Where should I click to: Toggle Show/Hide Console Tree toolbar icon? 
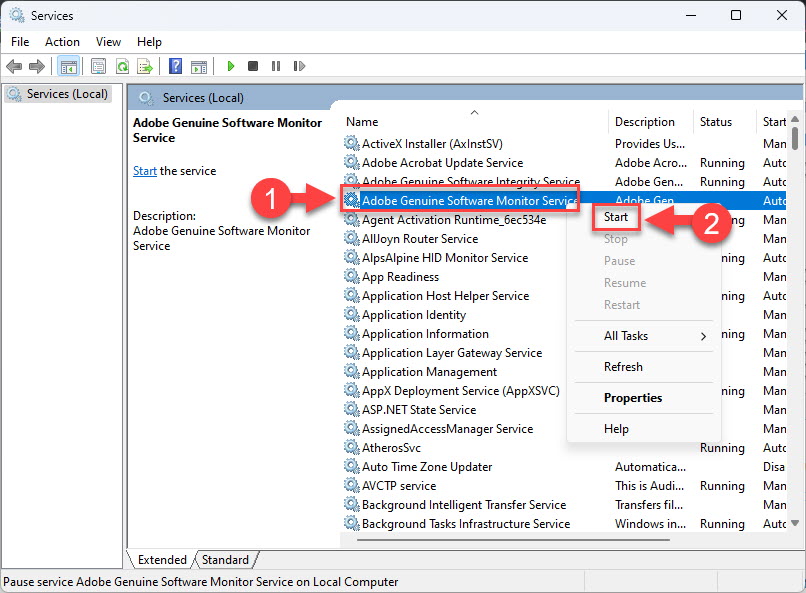tap(68, 66)
